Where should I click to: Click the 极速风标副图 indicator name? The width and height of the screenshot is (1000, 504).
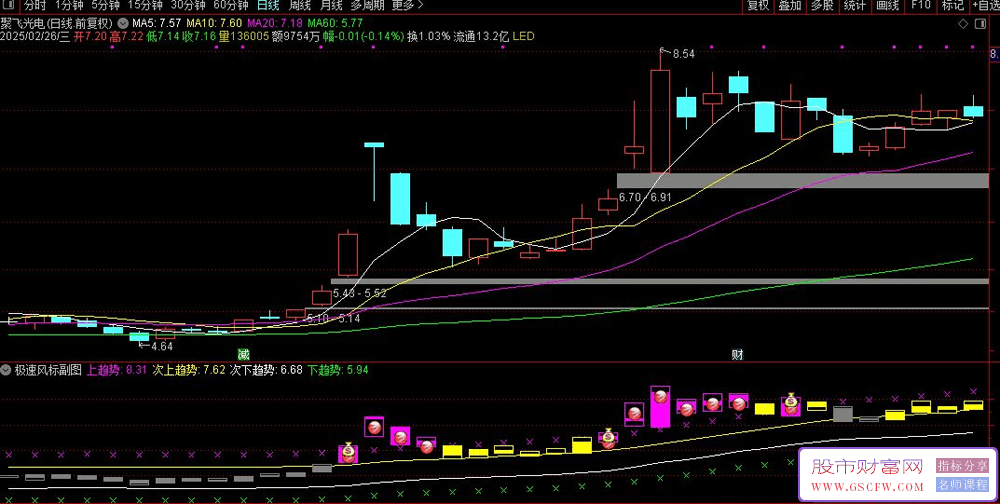pos(48,370)
